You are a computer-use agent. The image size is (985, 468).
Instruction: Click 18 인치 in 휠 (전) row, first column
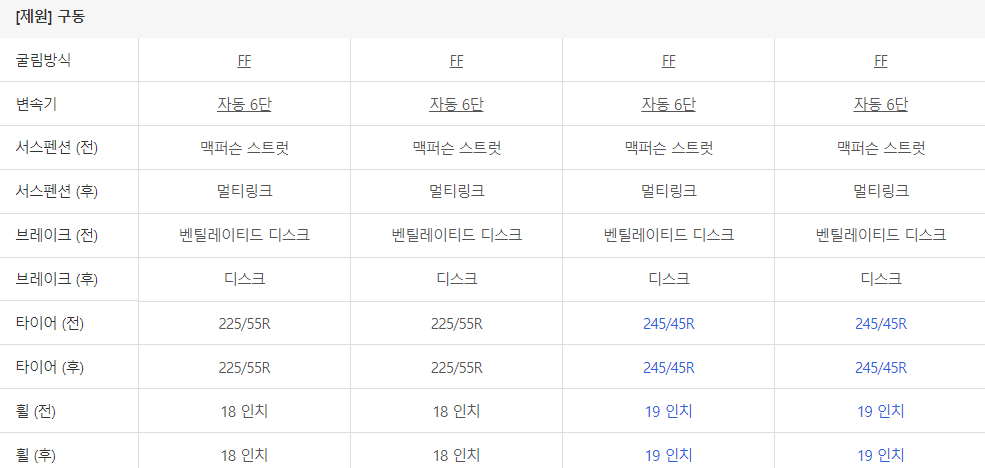pos(244,411)
